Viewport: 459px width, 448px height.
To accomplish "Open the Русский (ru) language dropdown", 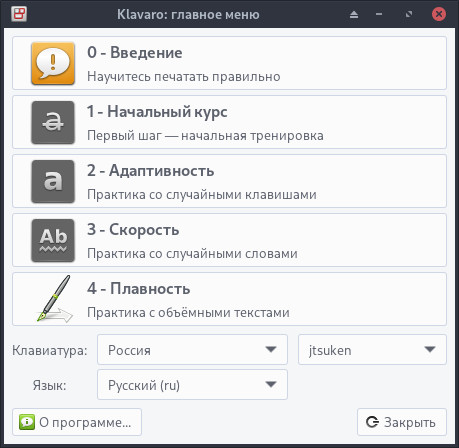I will click(x=192, y=385).
